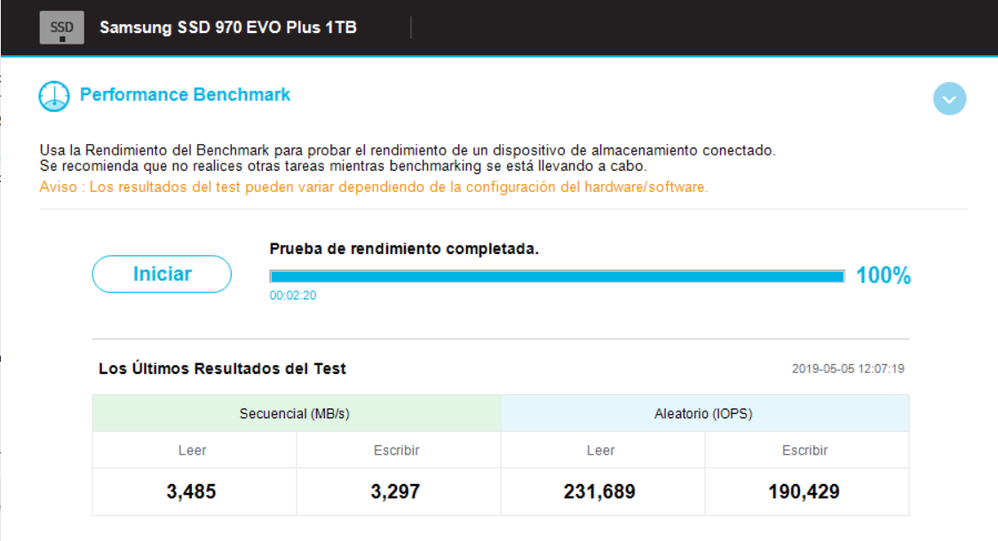Click the Leer label under Aleatorio
This screenshot has height=541, width=998.
point(601,450)
